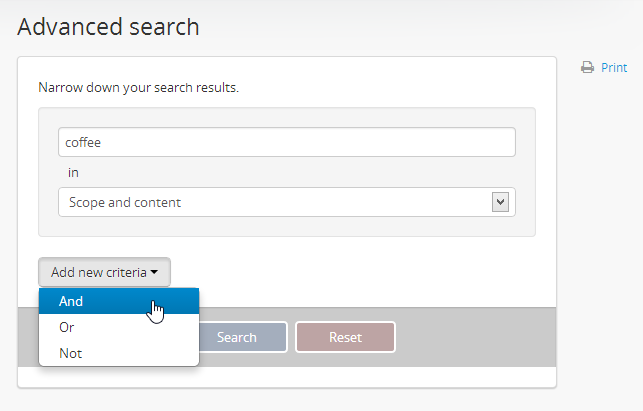The height and width of the screenshot is (411, 643).
Task: Click the grey bar beside the Reset button
Action: pyautogui.click(x=475, y=337)
